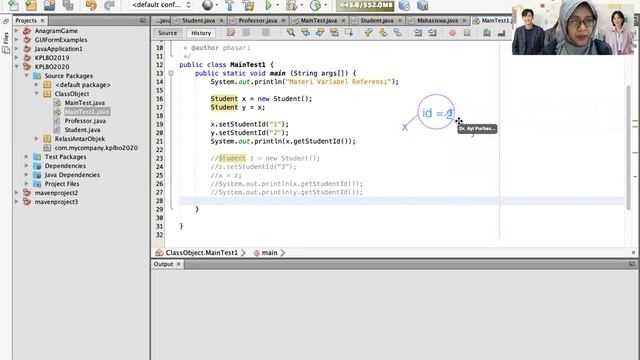Screen dimensions: 640x360
Task: Open the Profile Project dropdown arrow
Action: tap(325, 5)
